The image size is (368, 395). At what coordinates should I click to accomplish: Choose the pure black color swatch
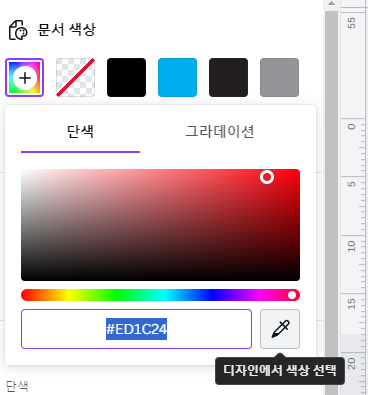pyautogui.click(x=126, y=78)
